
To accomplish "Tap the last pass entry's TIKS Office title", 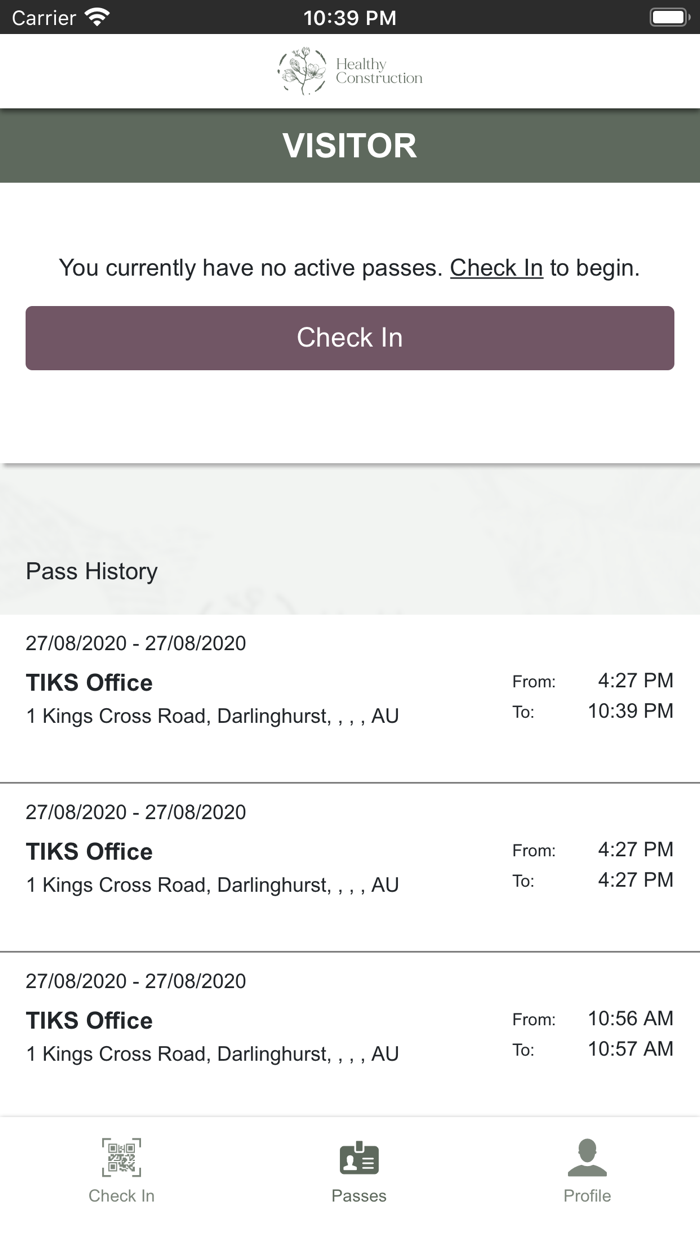I will [x=89, y=1021].
